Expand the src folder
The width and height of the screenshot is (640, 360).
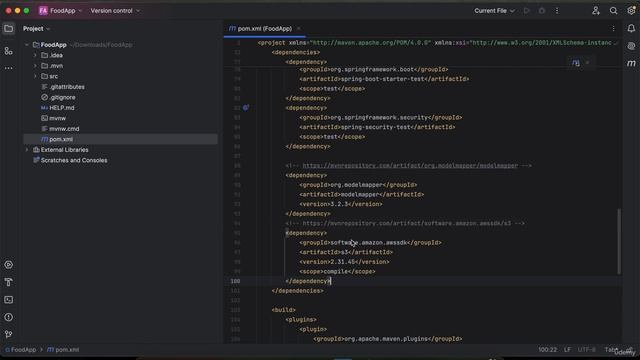click(x=35, y=76)
